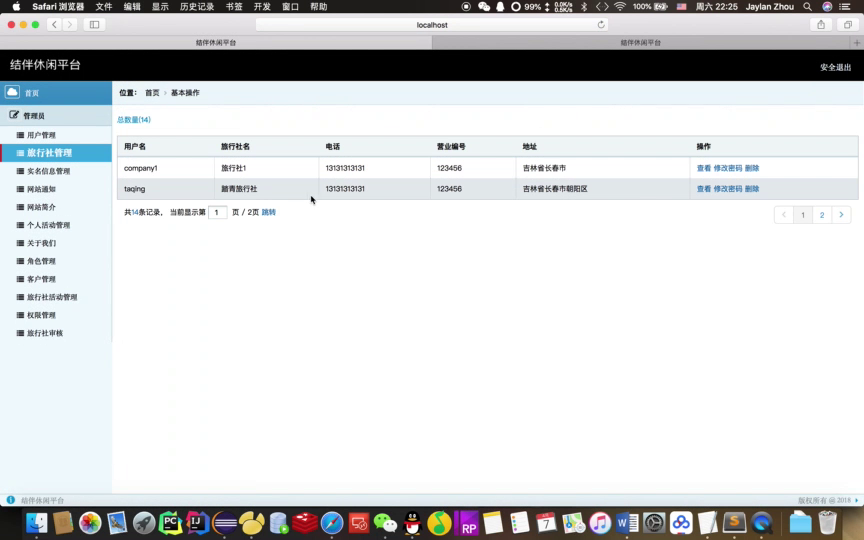Viewport: 864px width, 540px height.
Task: Reload the page with refresh icon
Action: [x=601, y=24]
